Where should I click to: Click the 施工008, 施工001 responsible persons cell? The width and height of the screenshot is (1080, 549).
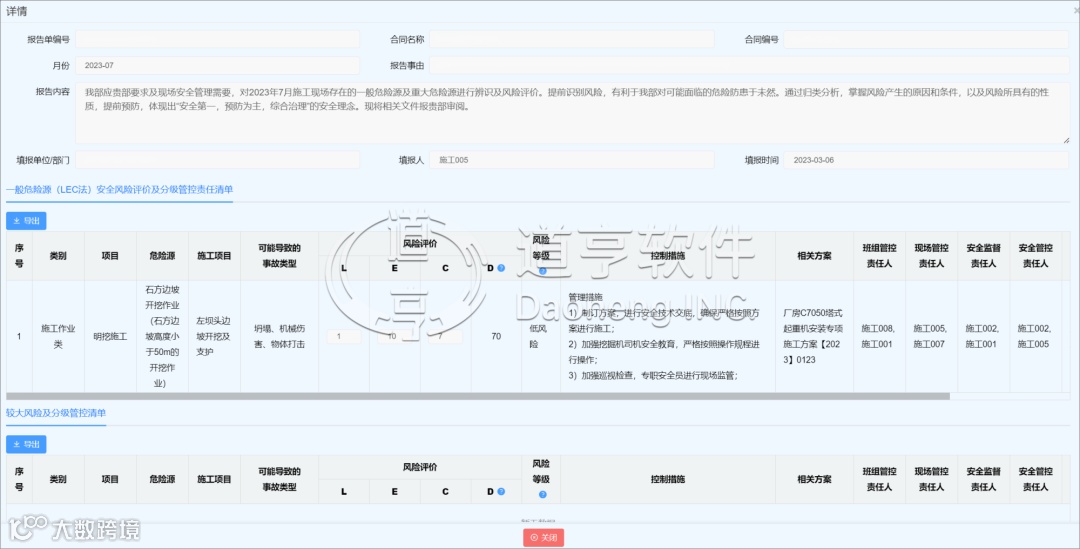[880, 337]
